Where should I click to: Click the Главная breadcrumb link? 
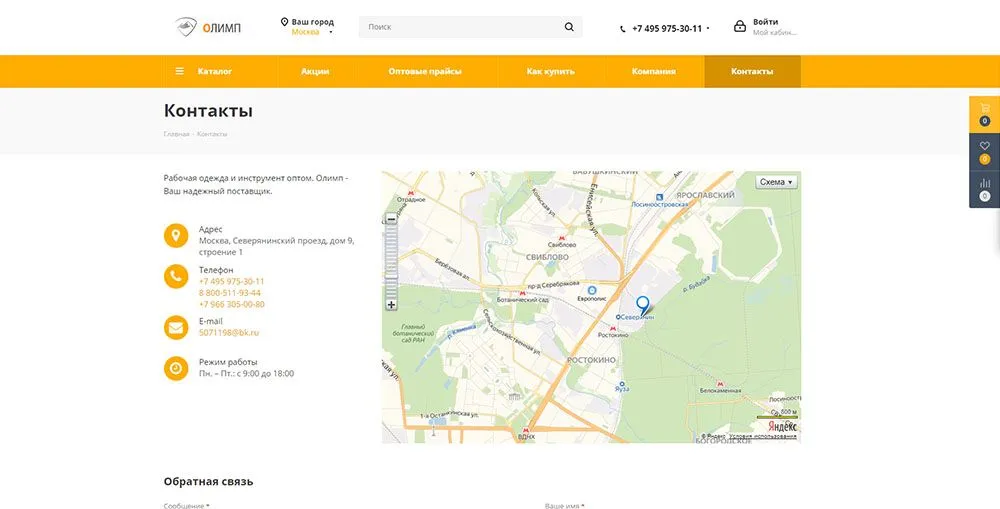(x=176, y=134)
